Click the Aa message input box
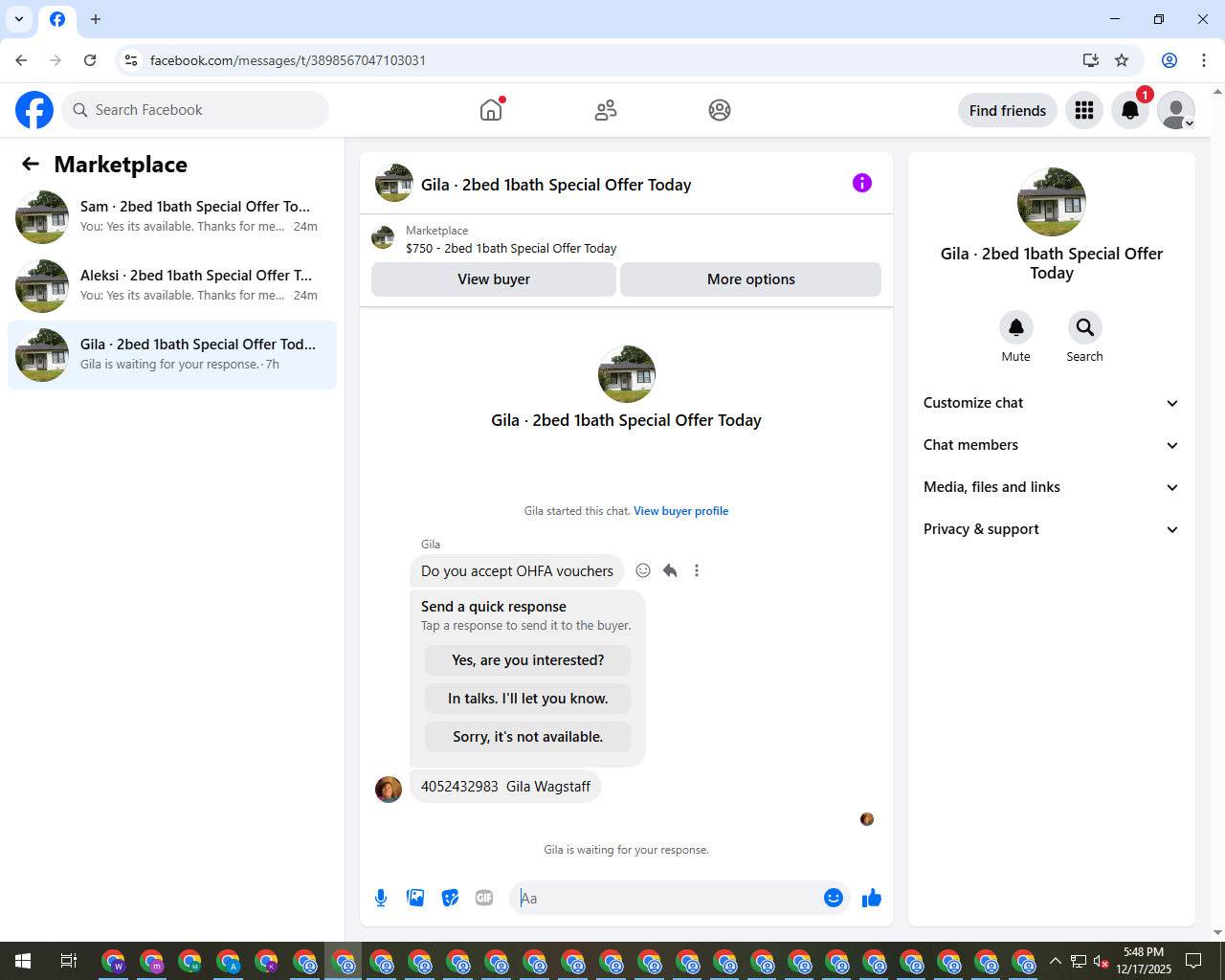1225x980 pixels. [x=667, y=898]
